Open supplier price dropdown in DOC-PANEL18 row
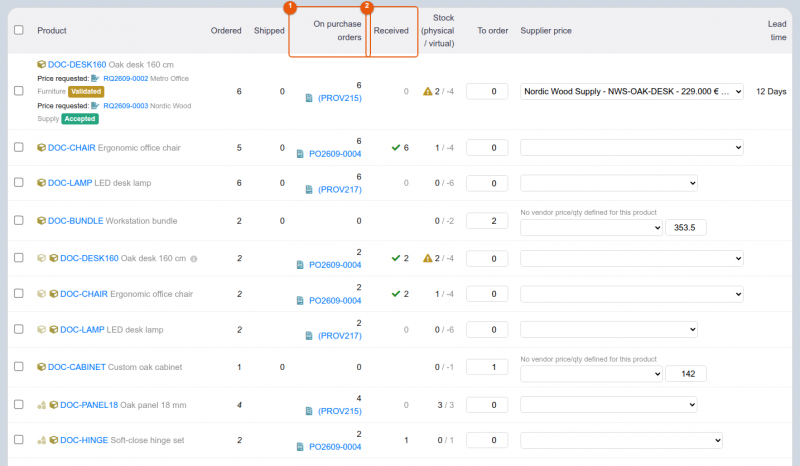 (609, 405)
